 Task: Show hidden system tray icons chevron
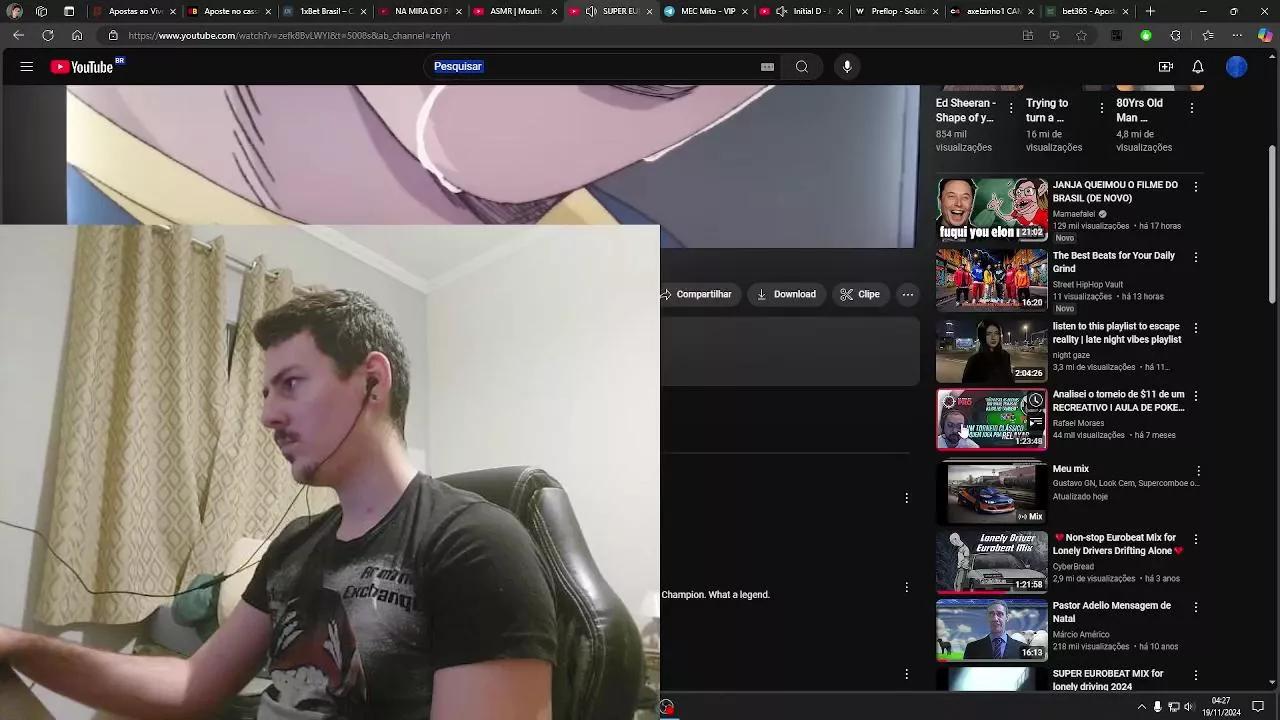coord(1142,707)
